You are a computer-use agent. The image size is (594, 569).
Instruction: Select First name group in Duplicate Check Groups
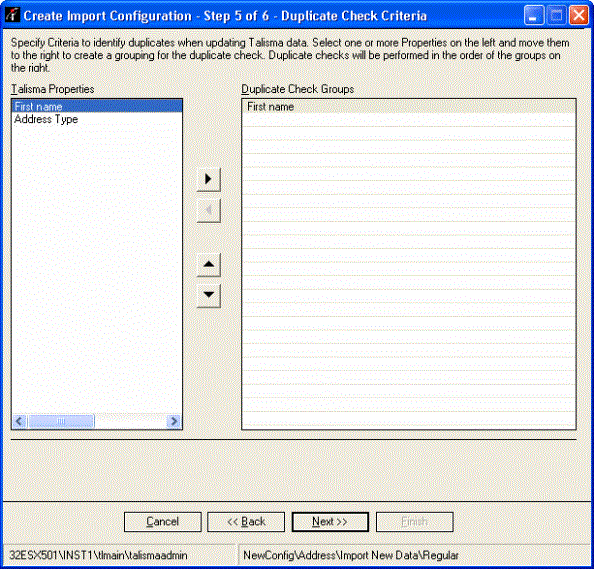409,107
